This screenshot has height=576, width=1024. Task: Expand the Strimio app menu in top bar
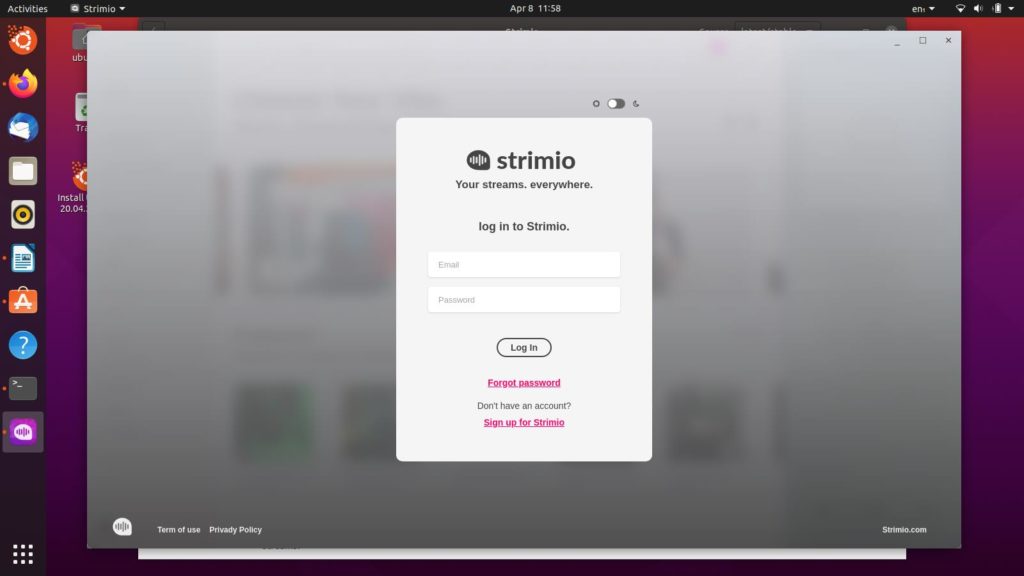(98, 8)
